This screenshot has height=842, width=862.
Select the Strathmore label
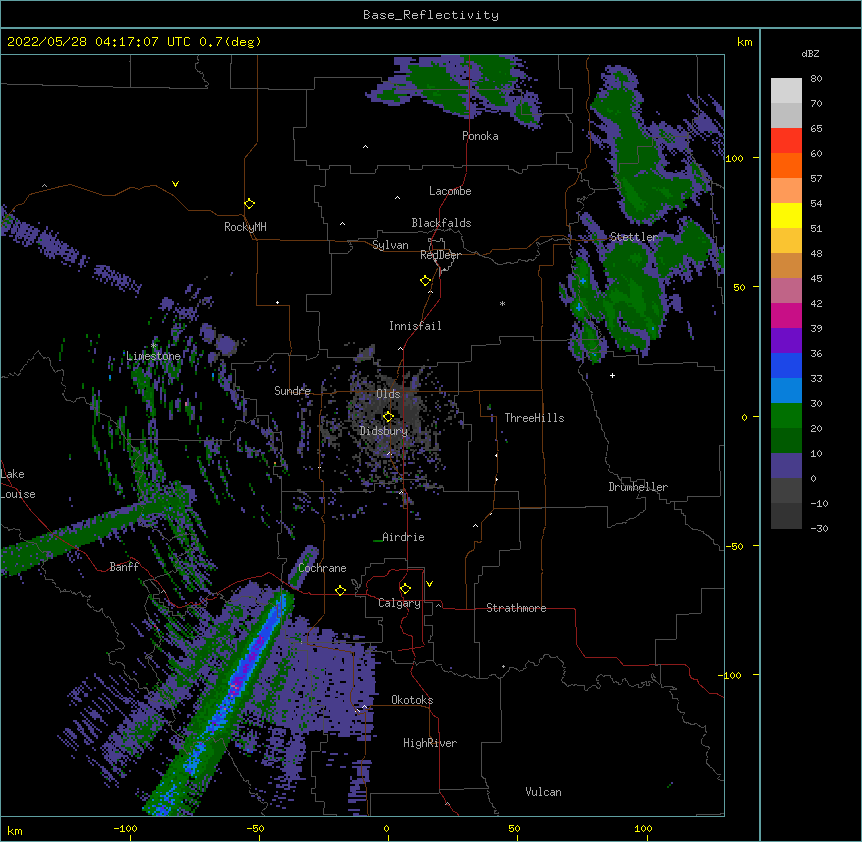[x=516, y=608]
